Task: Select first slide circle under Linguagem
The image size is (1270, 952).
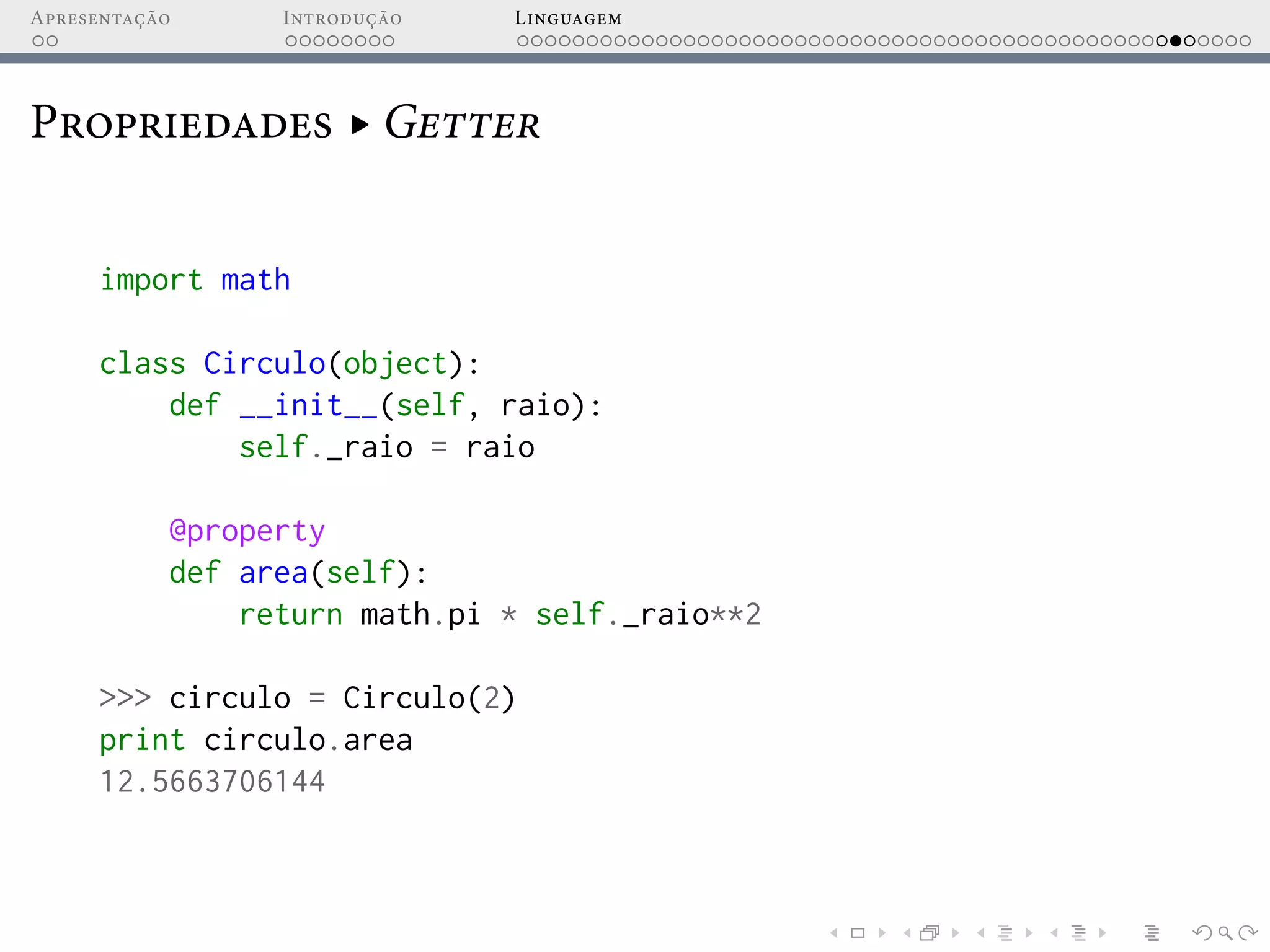Action: click(x=523, y=42)
